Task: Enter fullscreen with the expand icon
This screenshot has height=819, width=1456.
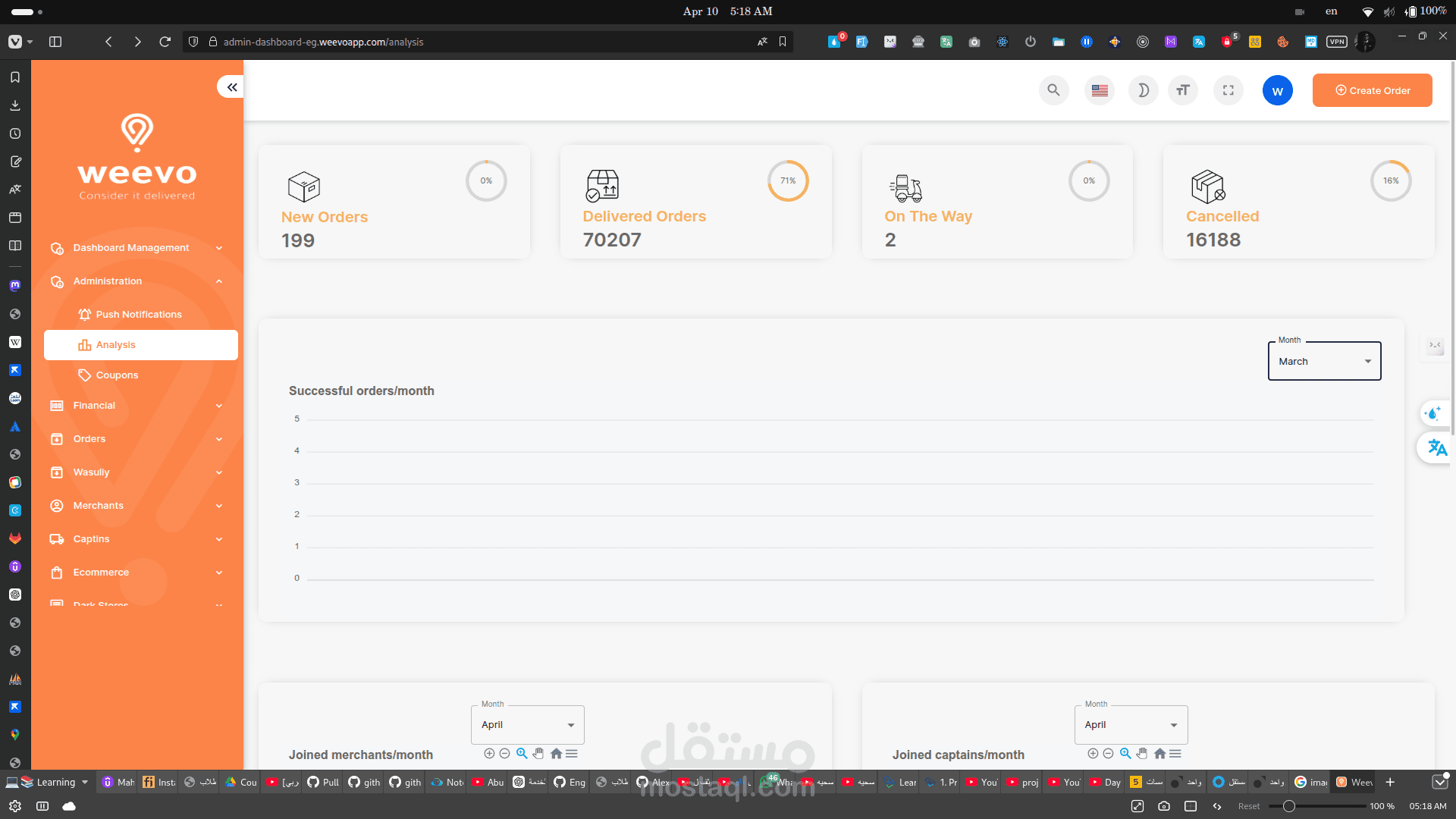Action: [x=1228, y=90]
